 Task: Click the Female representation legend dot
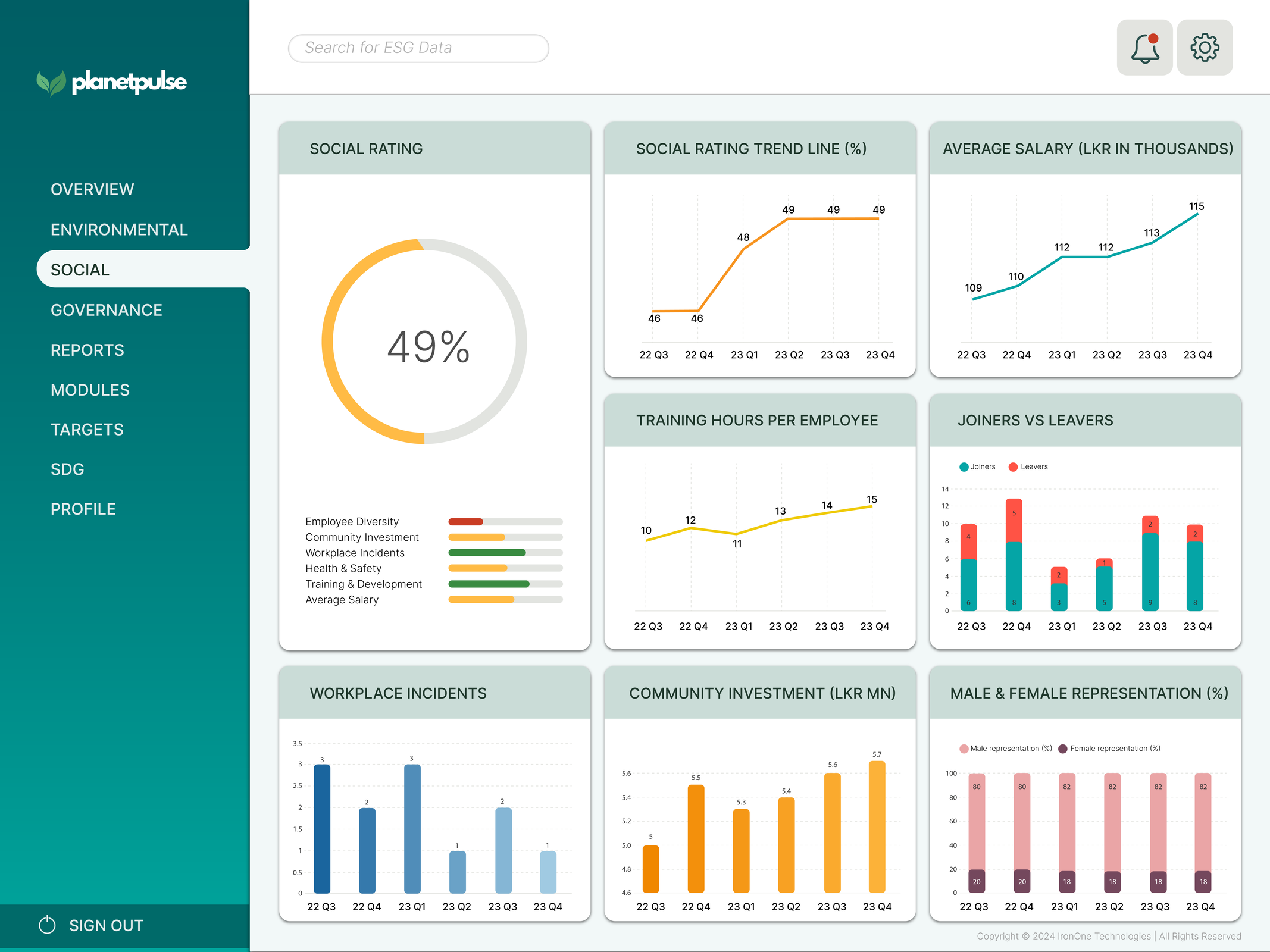coord(1063,749)
